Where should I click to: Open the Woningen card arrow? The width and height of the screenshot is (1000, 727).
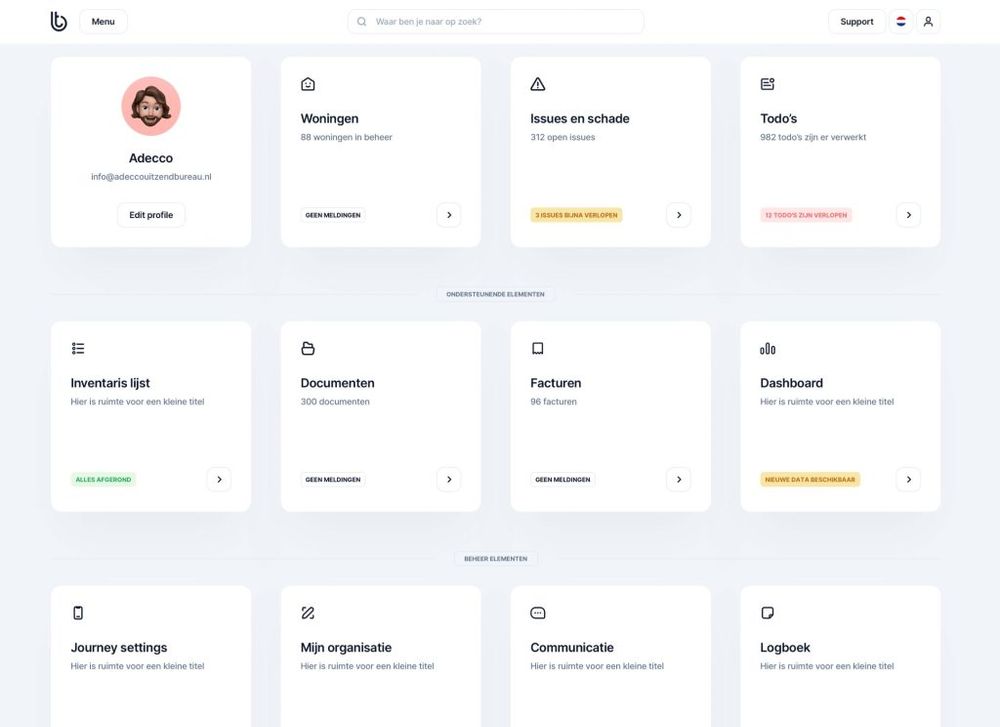[x=449, y=215]
